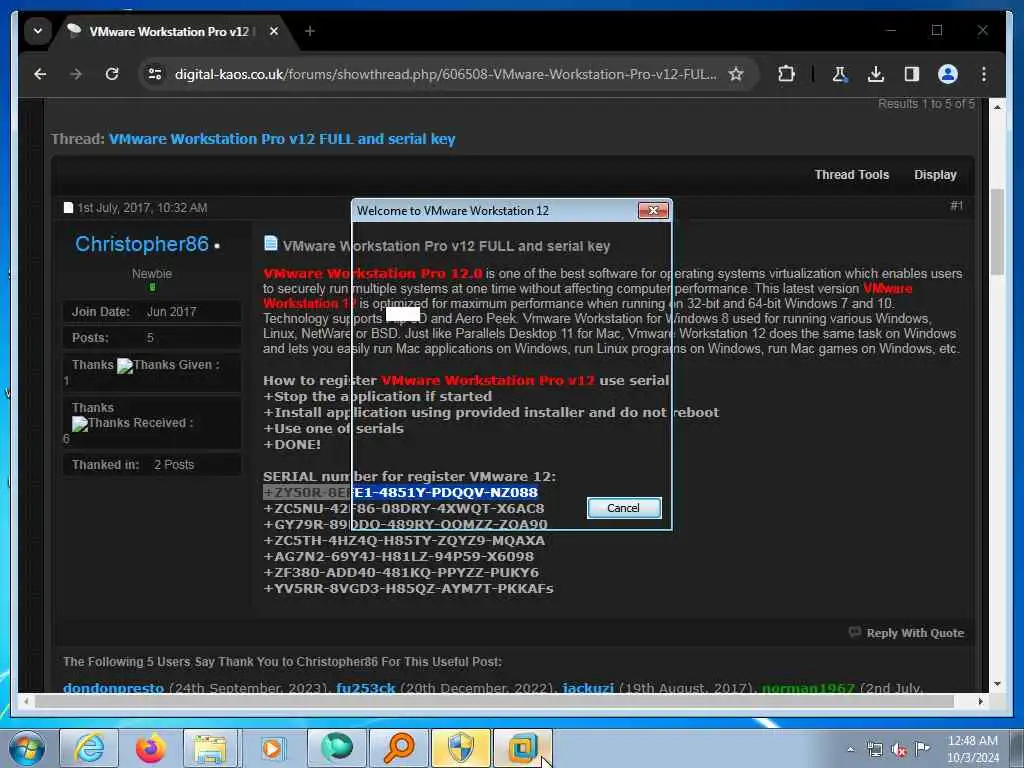Click the vertical page scrollbar thumb
This screenshot has width=1024, height=768.
pos(997,232)
